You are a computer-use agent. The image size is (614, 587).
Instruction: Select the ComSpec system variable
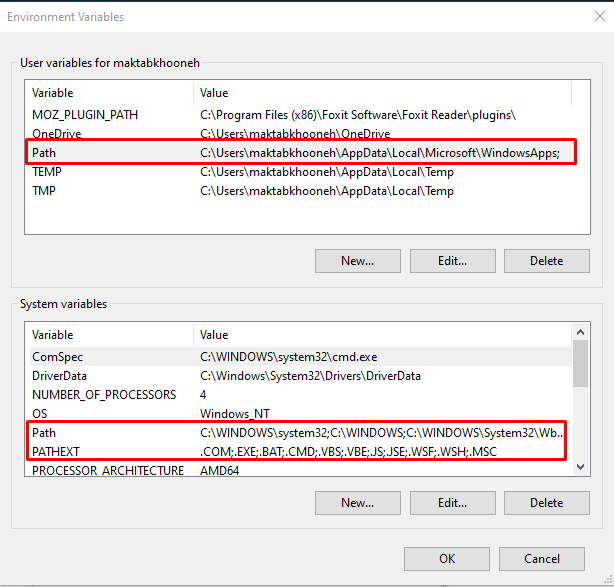pos(57,357)
